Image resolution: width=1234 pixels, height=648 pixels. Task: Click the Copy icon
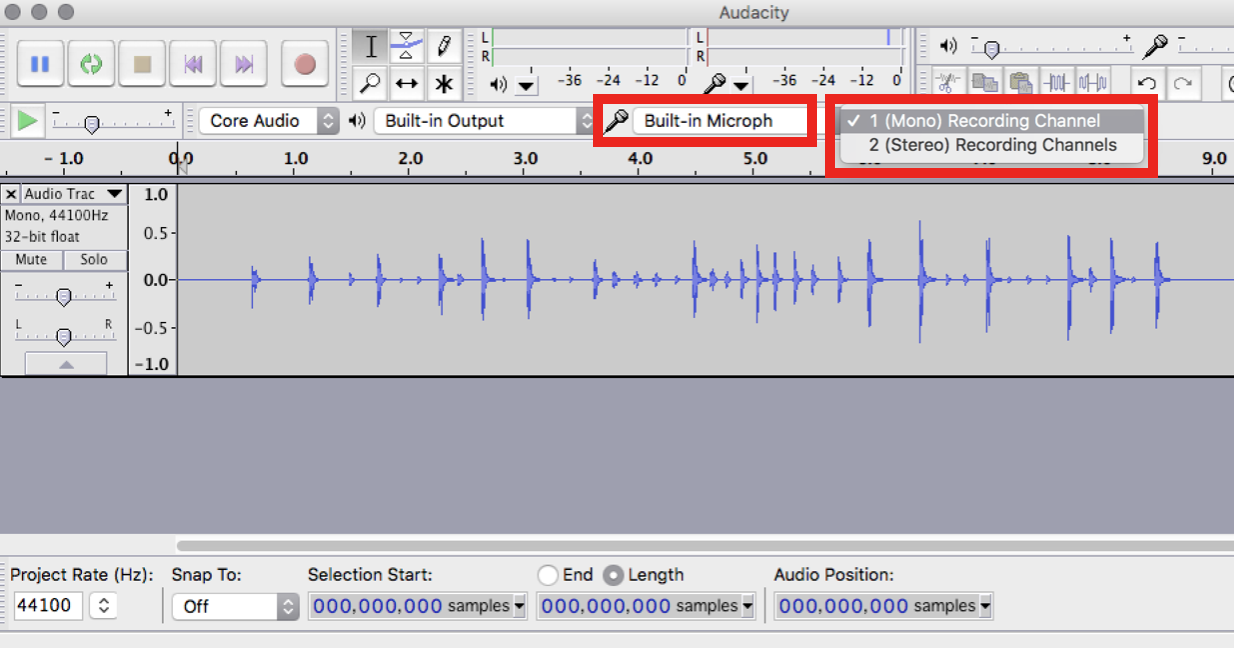[x=985, y=83]
